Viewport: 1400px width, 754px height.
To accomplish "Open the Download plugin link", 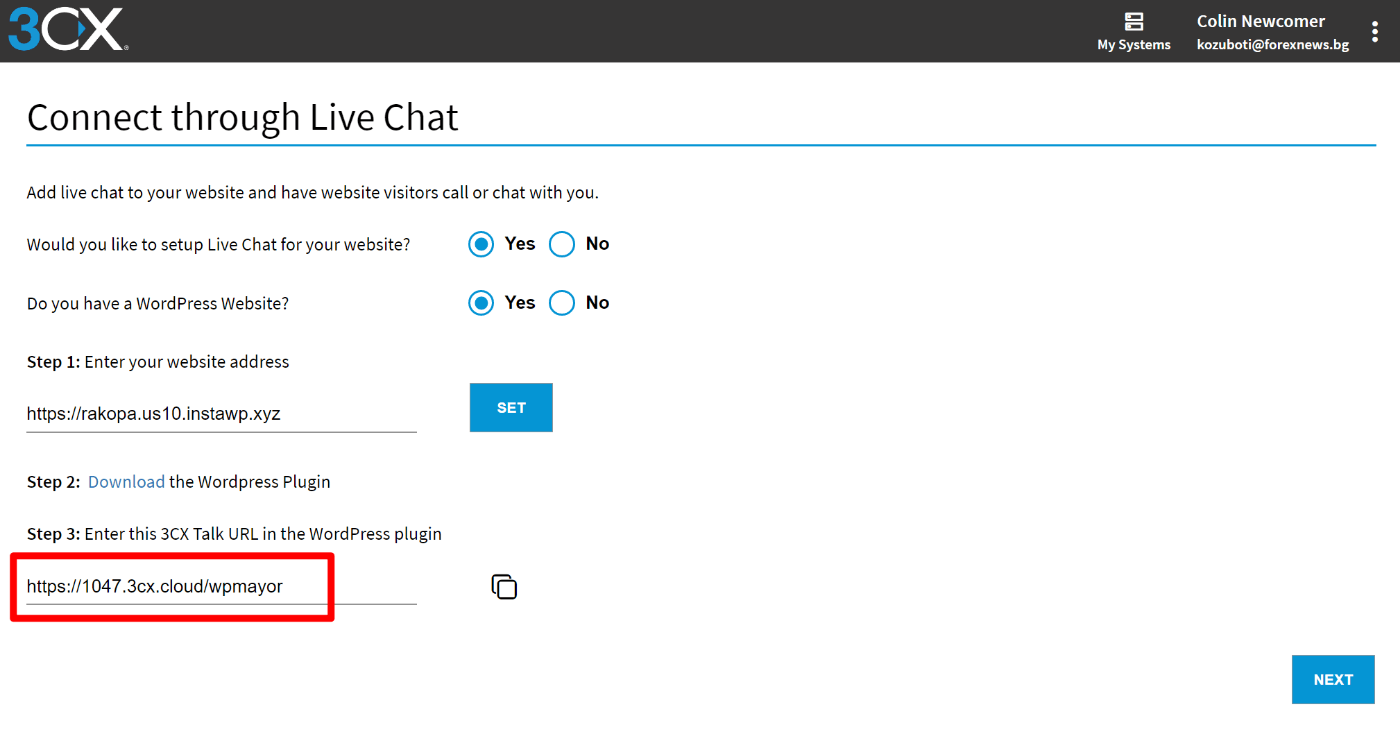I will [126, 482].
